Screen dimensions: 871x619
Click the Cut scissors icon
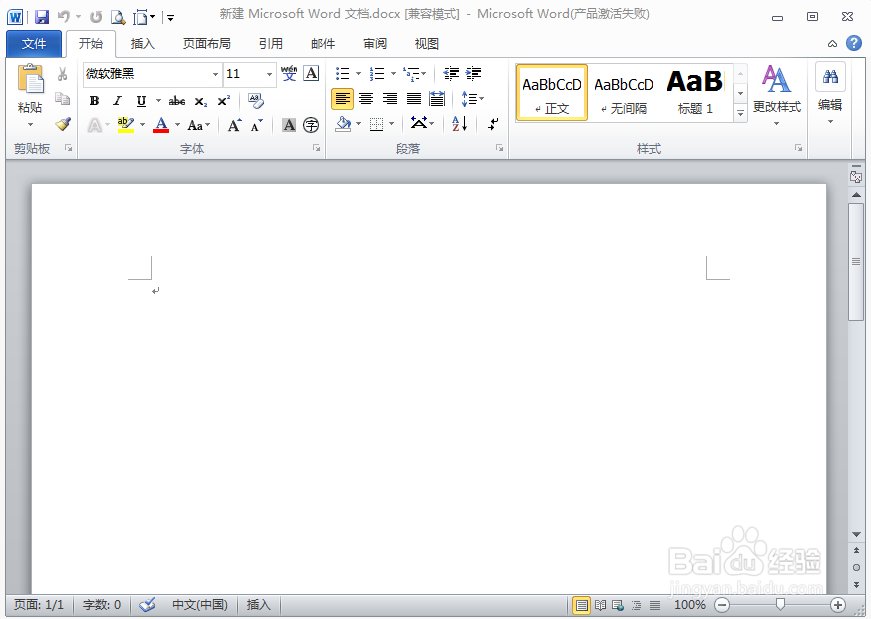pos(63,74)
